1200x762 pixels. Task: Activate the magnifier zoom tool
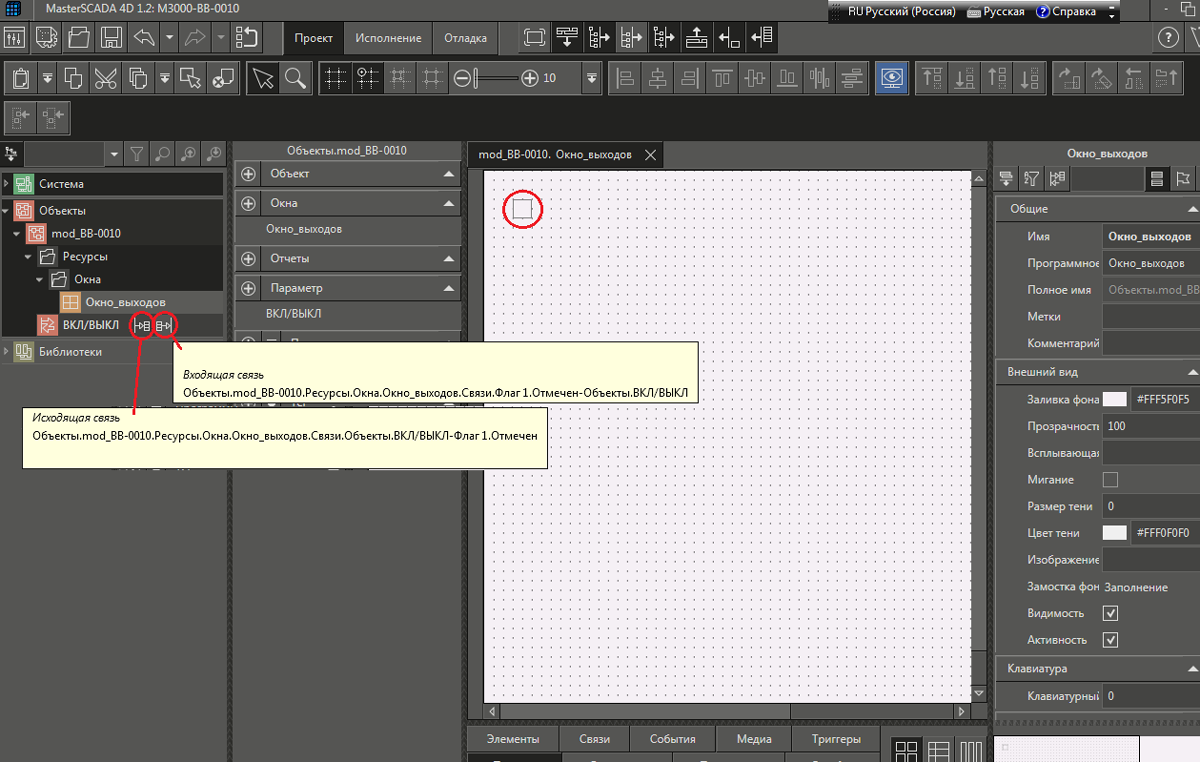[x=294, y=77]
